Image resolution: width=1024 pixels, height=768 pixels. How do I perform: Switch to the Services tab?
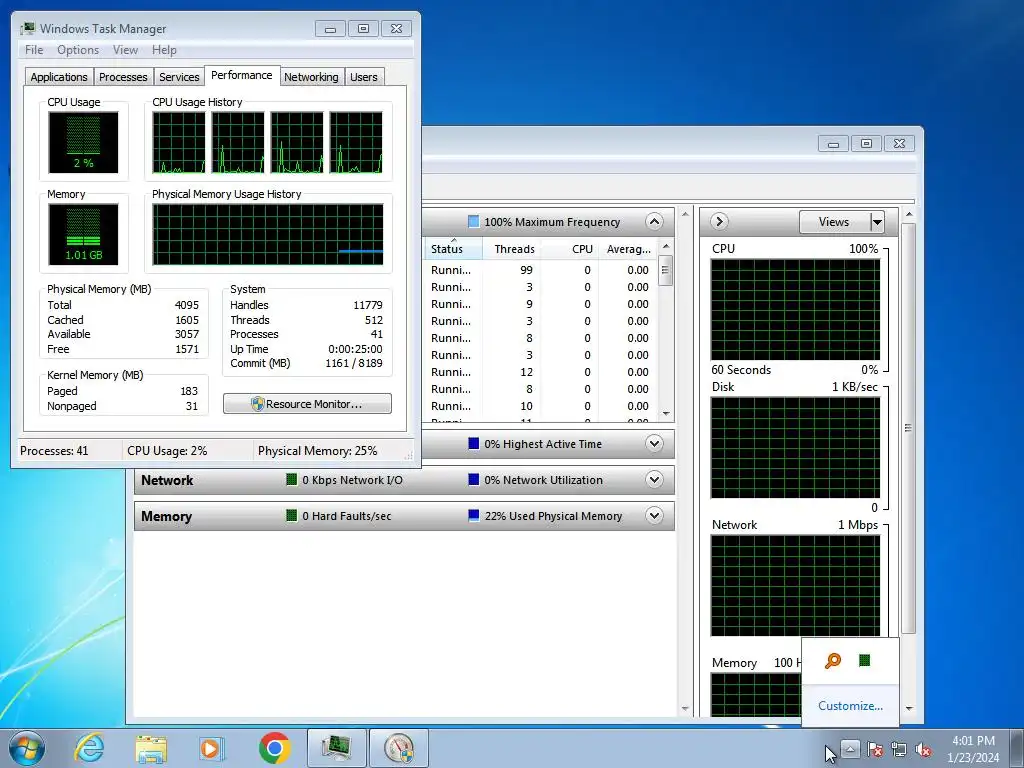(179, 77)
